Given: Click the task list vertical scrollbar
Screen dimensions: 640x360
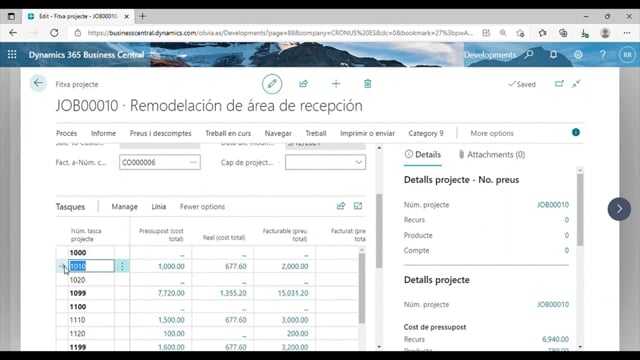Looking at the screenshot, I should (362, 288).
